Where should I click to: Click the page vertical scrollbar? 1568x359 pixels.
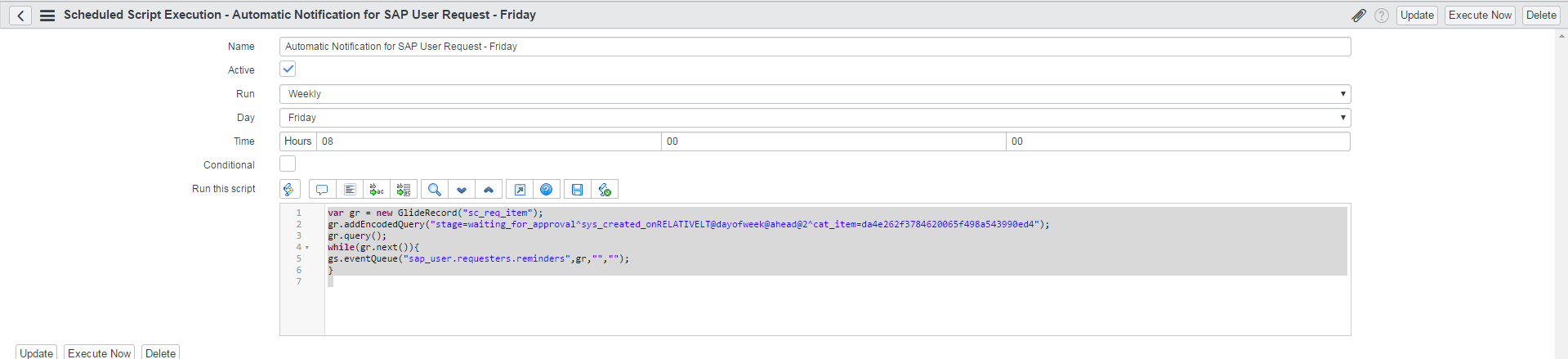click(x=1561, y=196)
